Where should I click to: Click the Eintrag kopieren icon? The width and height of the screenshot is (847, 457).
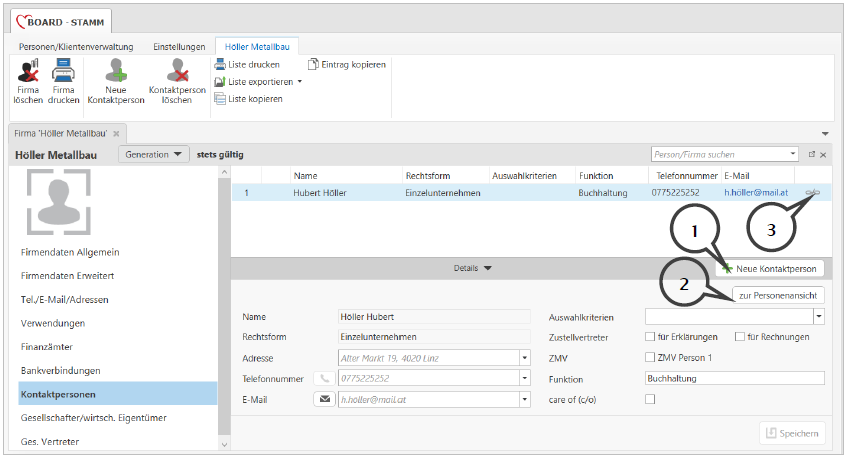pyautogui.click(x=314, y=65)
